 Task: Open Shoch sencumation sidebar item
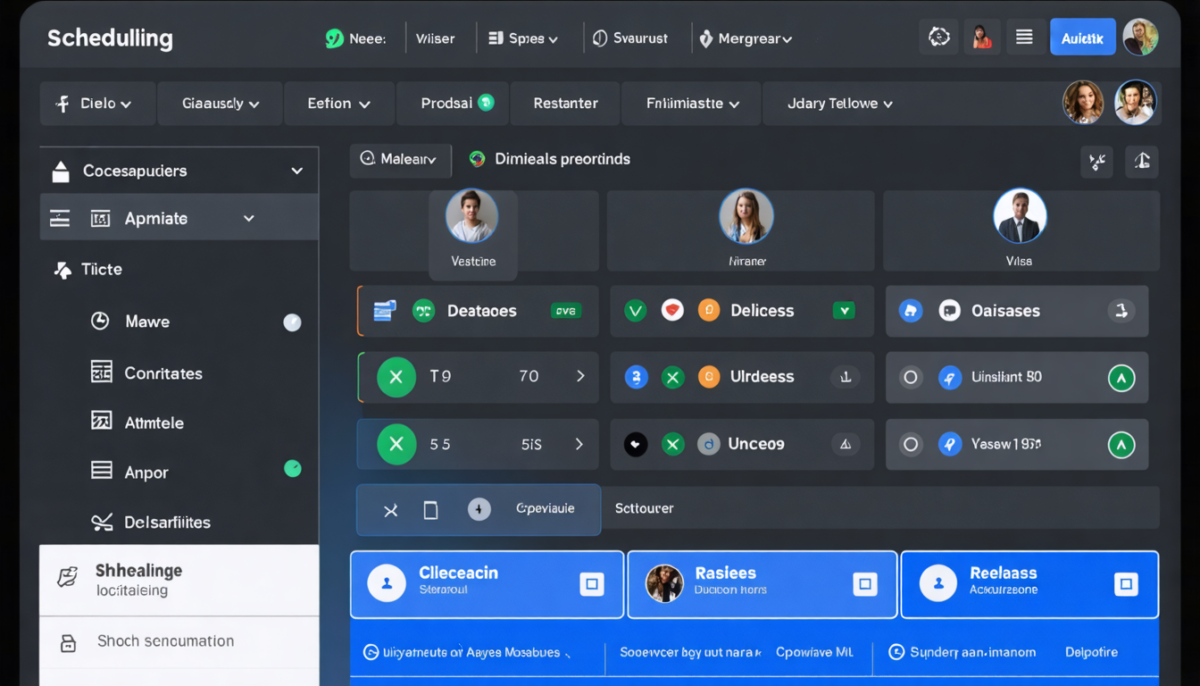click(179, 642)
